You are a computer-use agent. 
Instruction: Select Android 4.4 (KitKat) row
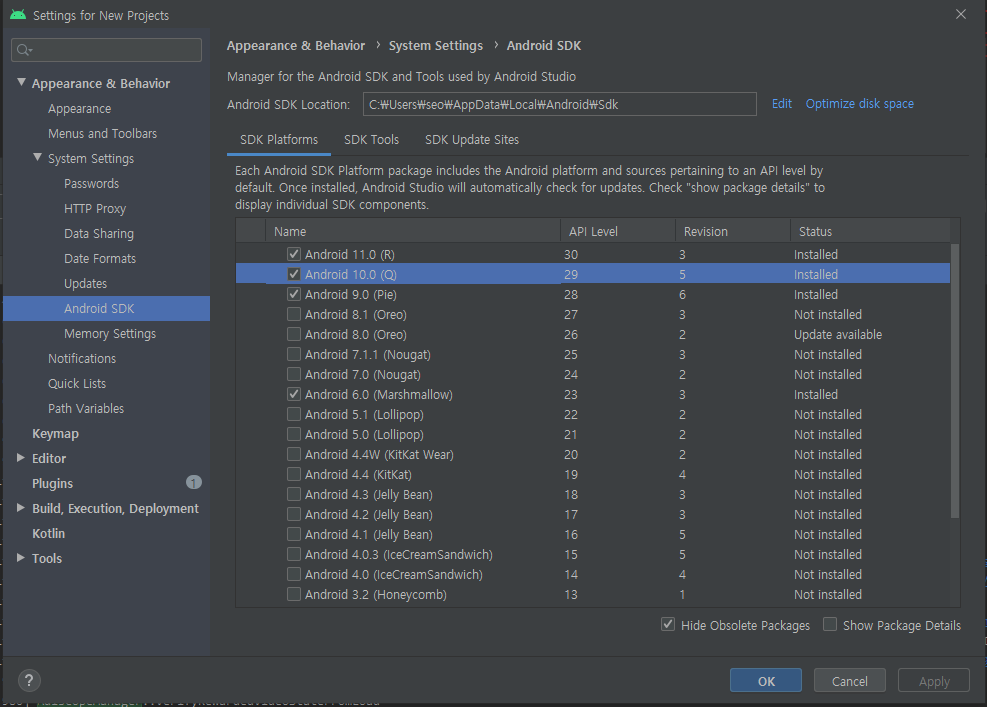click(593, 474)
